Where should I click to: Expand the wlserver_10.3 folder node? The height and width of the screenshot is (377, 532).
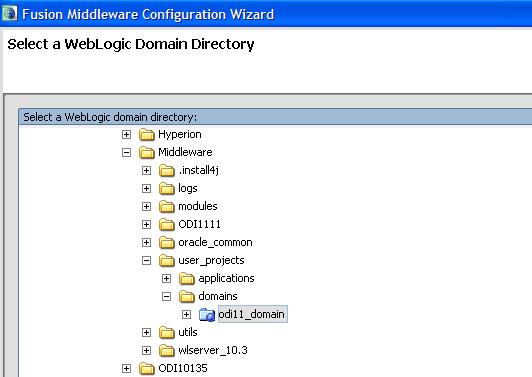click(146, 350)
